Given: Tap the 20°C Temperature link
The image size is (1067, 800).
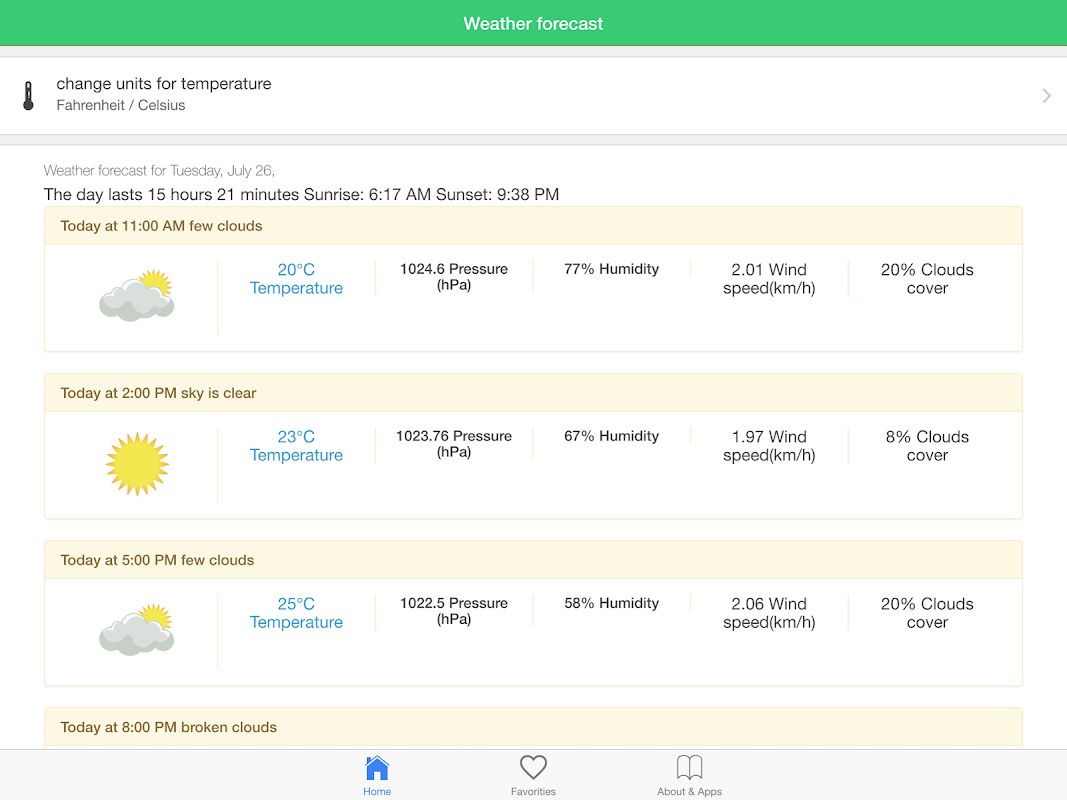Looking at the screenshot, I should coord(296,279).
